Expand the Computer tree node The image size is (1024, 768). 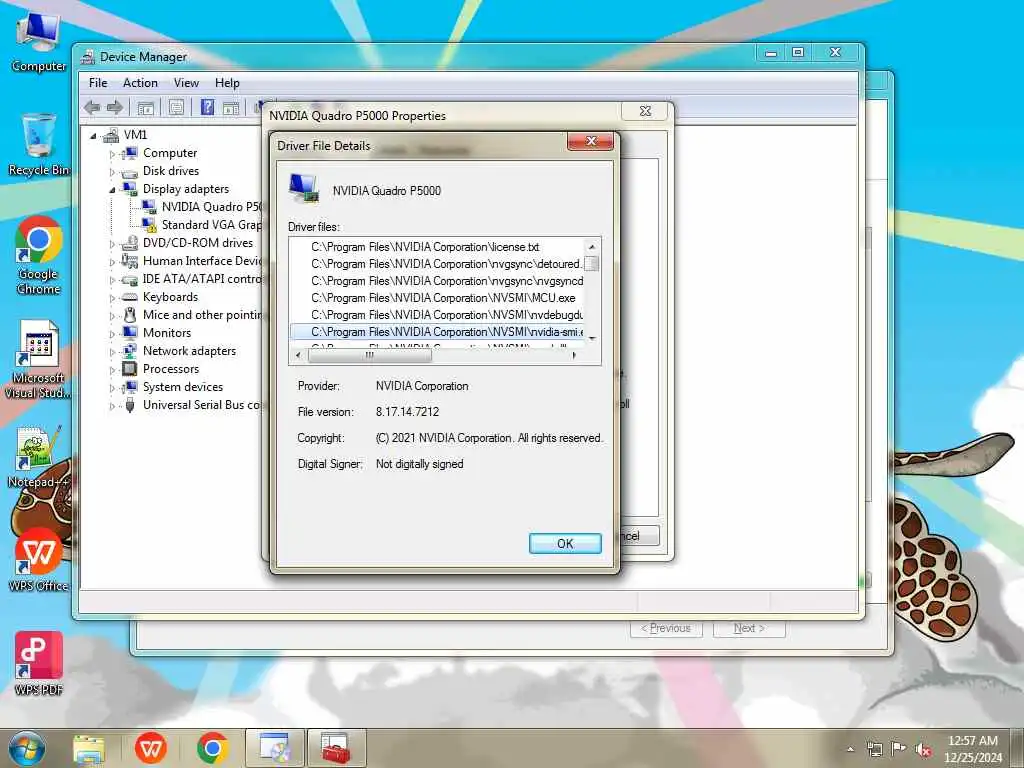tap(112, 154)
